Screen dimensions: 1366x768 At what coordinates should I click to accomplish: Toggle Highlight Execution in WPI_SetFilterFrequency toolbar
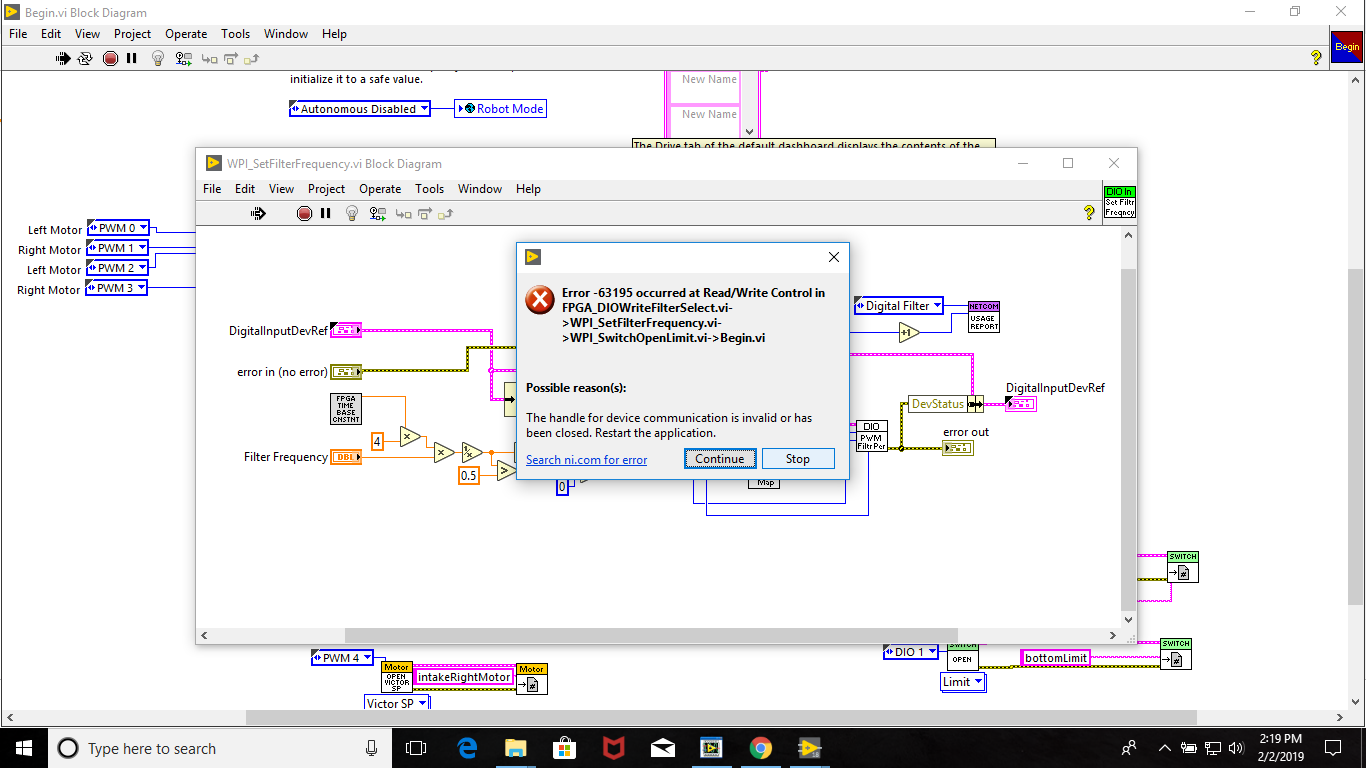click(x=351, y=213)
